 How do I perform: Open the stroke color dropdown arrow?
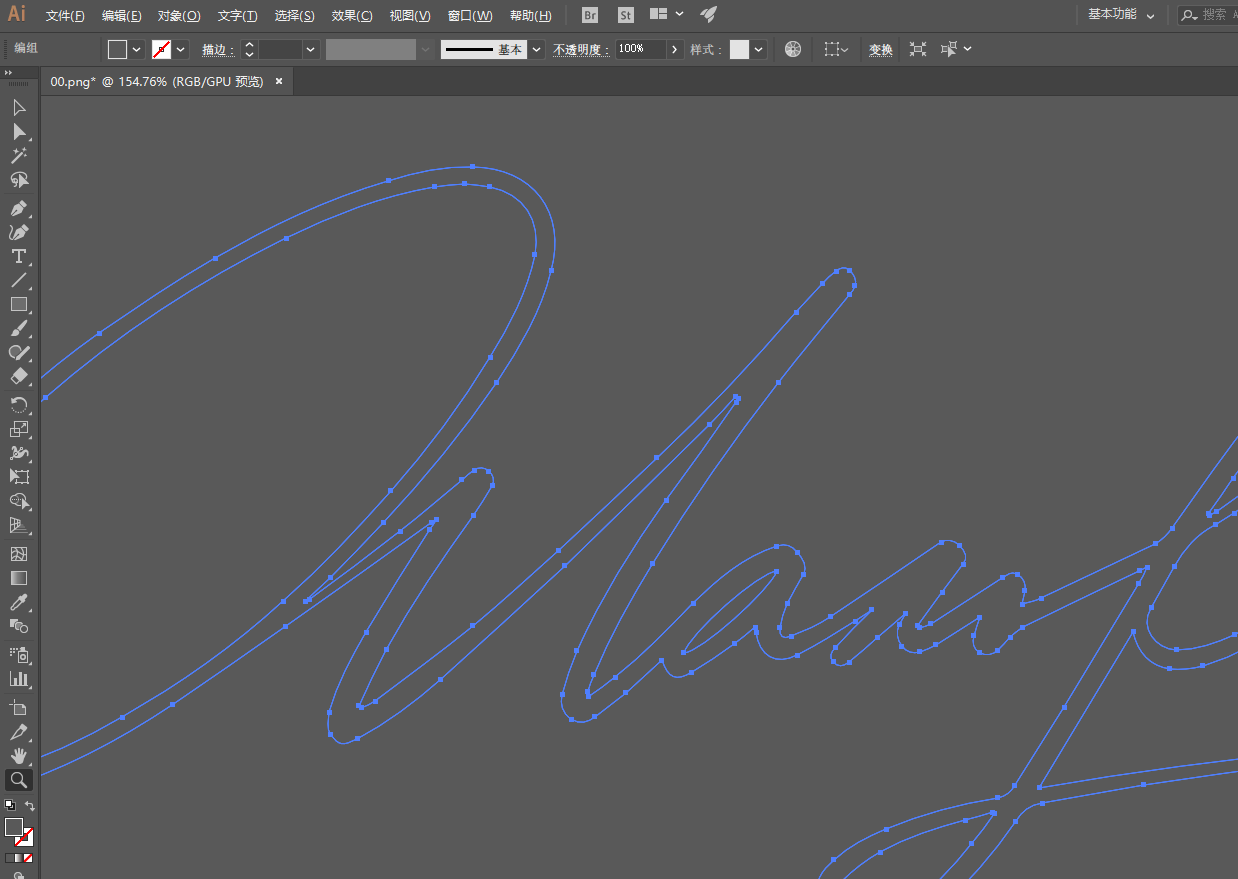tap(181, 49)
